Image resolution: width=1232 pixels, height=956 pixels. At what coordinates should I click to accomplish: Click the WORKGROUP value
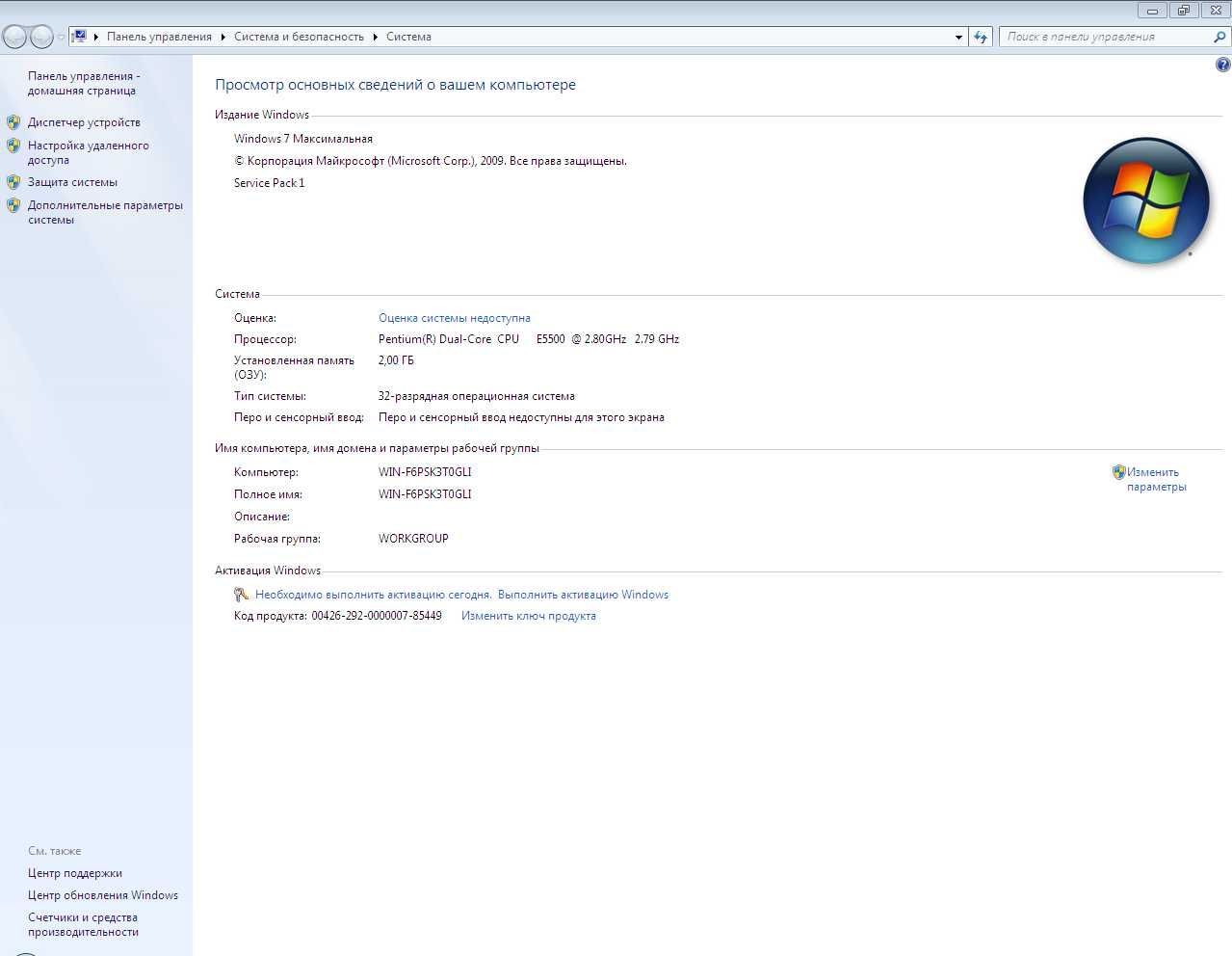pos(413,539)
